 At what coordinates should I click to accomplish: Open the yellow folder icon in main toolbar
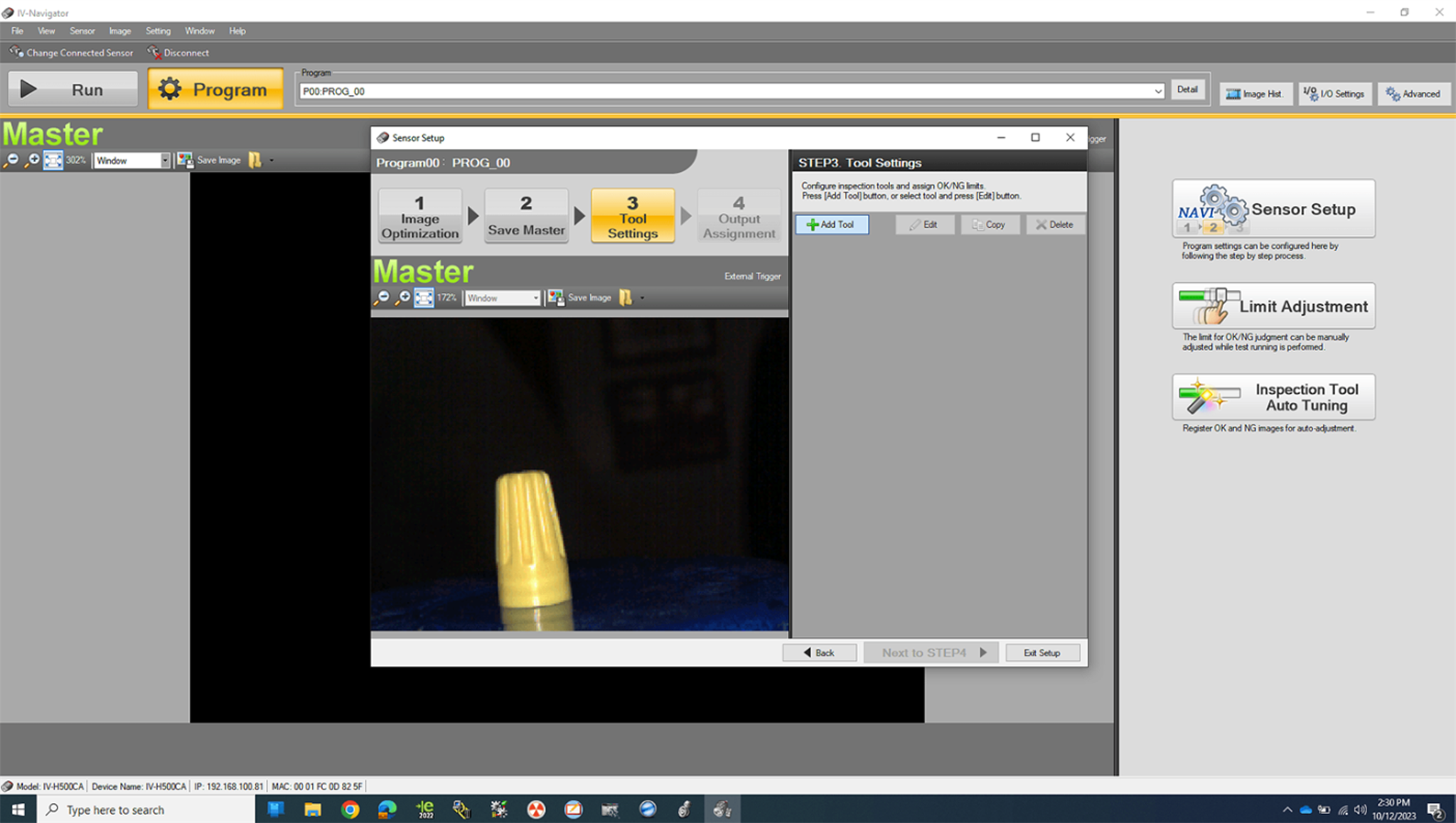(255, 160)
